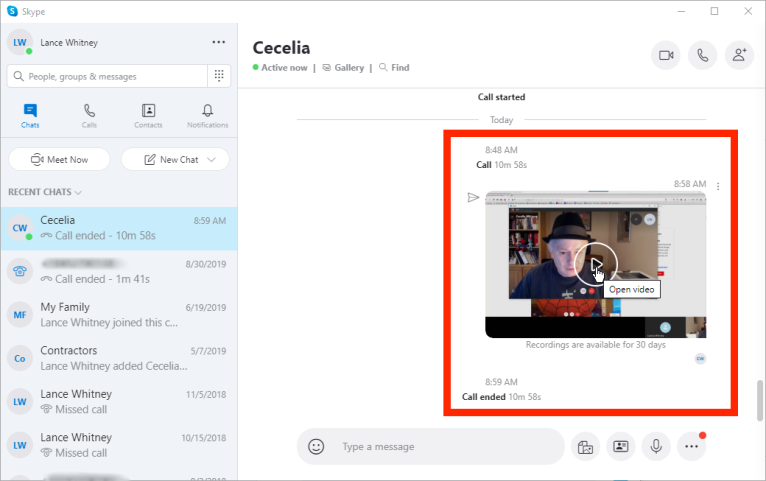Open the More menu next to Lance Whitney

coord(218,42)
